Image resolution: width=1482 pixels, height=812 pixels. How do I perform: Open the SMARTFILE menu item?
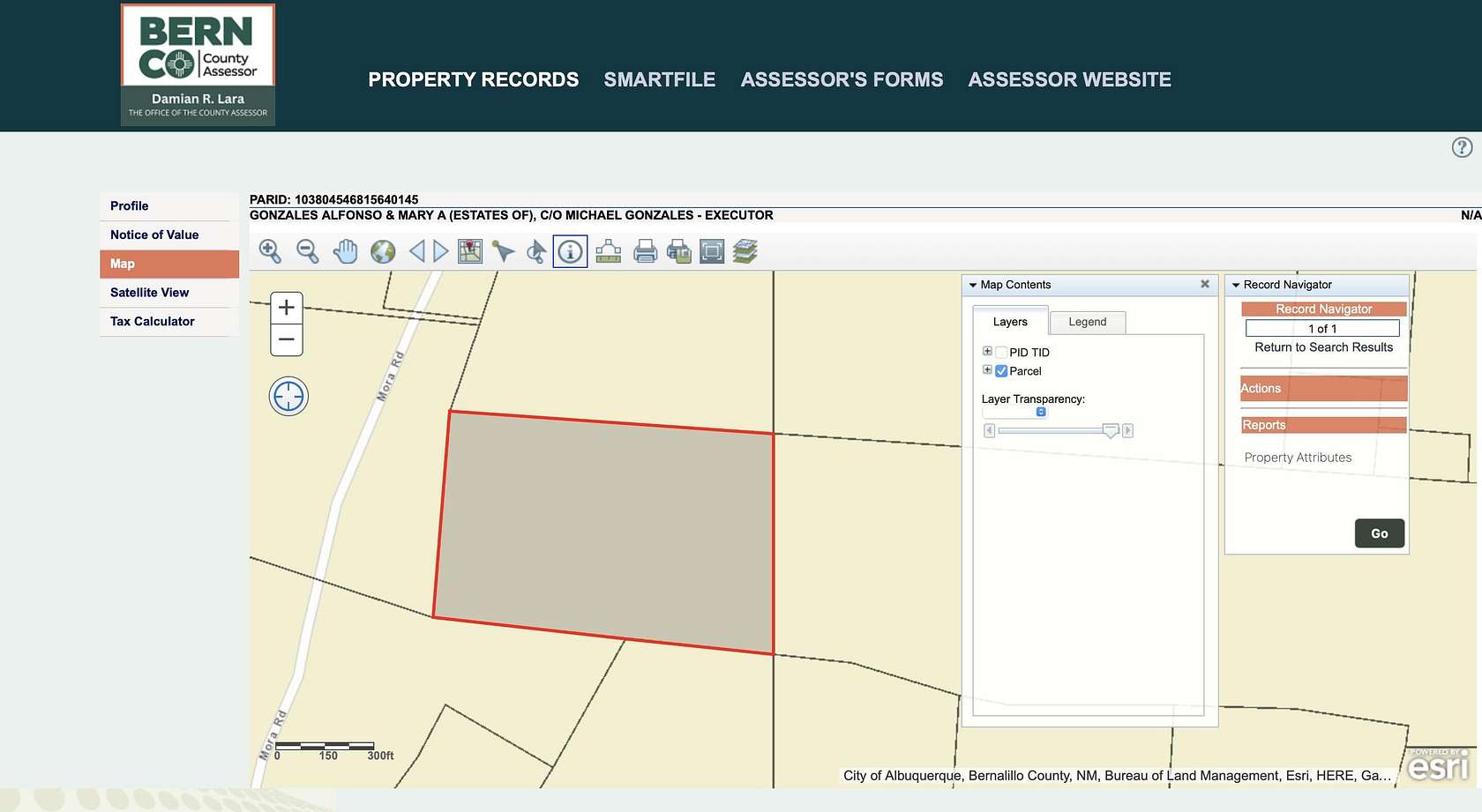pos(660,79)
